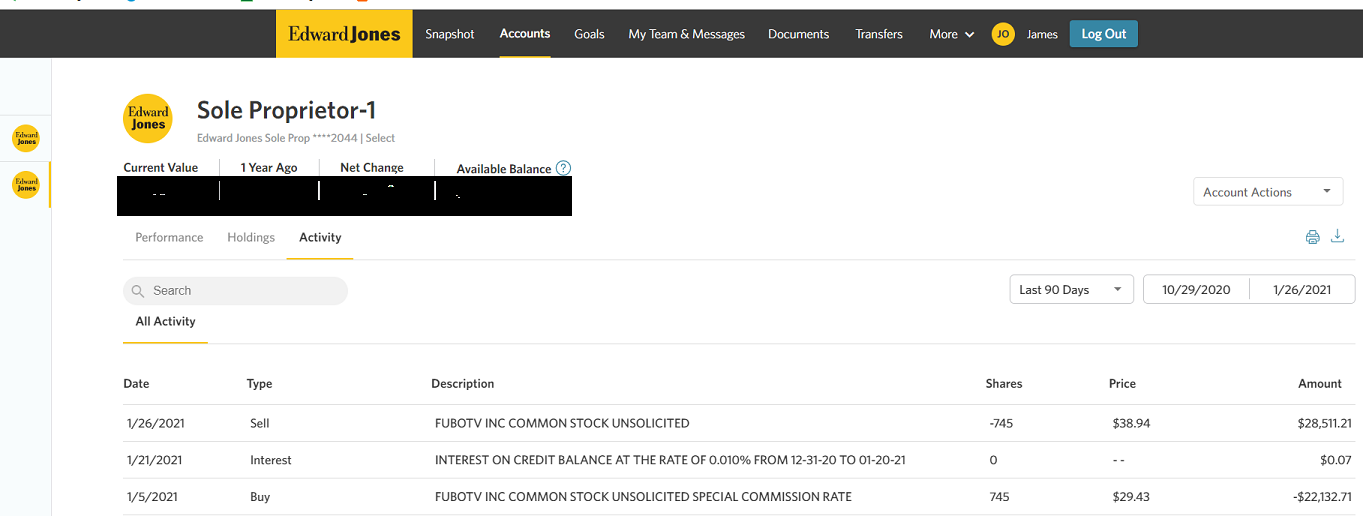Click the Available Balance help question icon
Image resolution: width=1363 pixels, height=516 pixels.
[x=563, y=168]
